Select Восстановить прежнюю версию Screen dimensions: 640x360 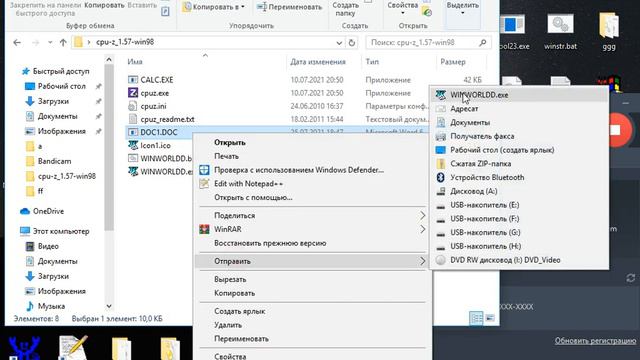[270, 243]
